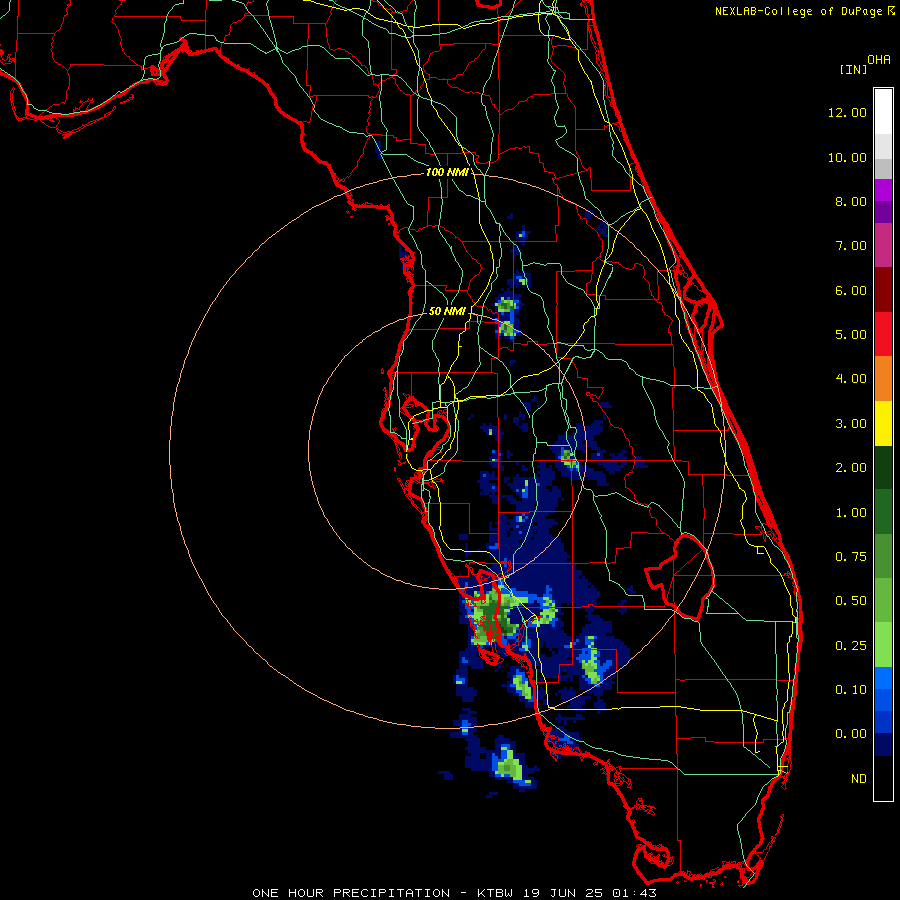Image resolution: width=900 pixels, height=900 pixels.
Task: Pick the pink 7.00 color swatch
Action: tap(883, 245)
